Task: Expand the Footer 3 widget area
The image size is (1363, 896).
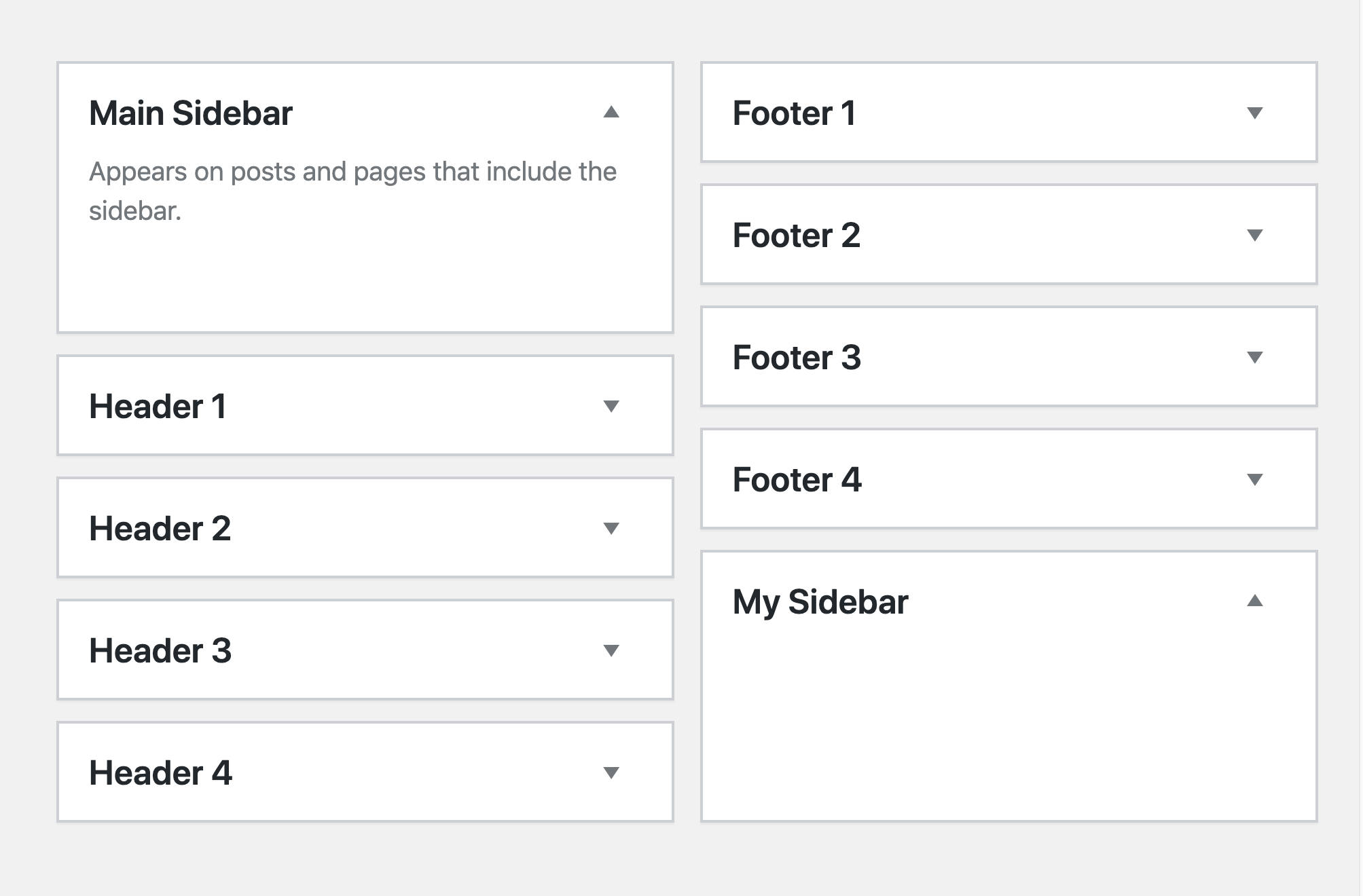Action: point(1255,358)
